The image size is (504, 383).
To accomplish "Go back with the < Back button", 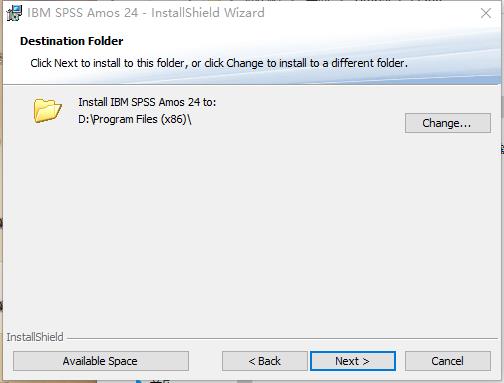I will point(265,361).
